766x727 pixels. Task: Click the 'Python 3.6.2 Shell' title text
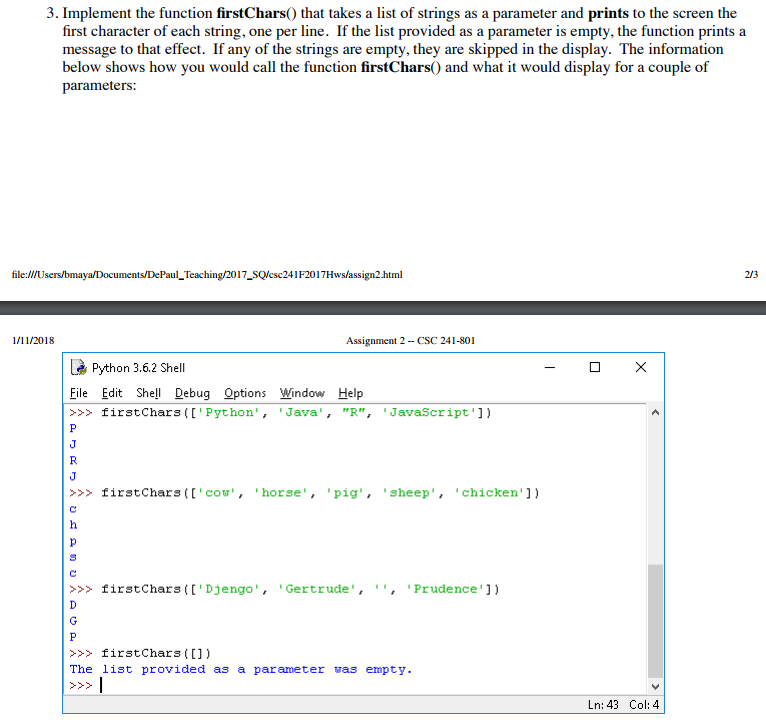pos(138,368)
